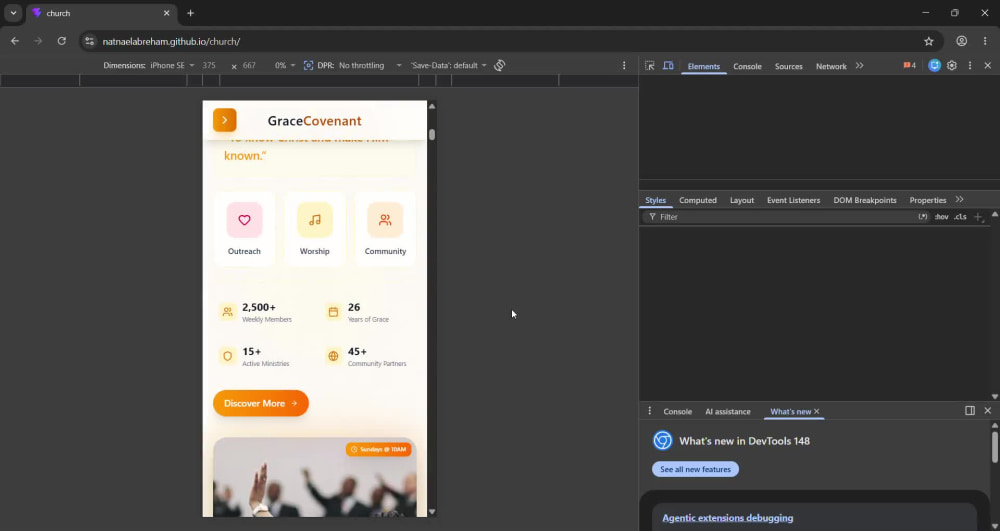Open a new browser tab

[x=190, y=13]
